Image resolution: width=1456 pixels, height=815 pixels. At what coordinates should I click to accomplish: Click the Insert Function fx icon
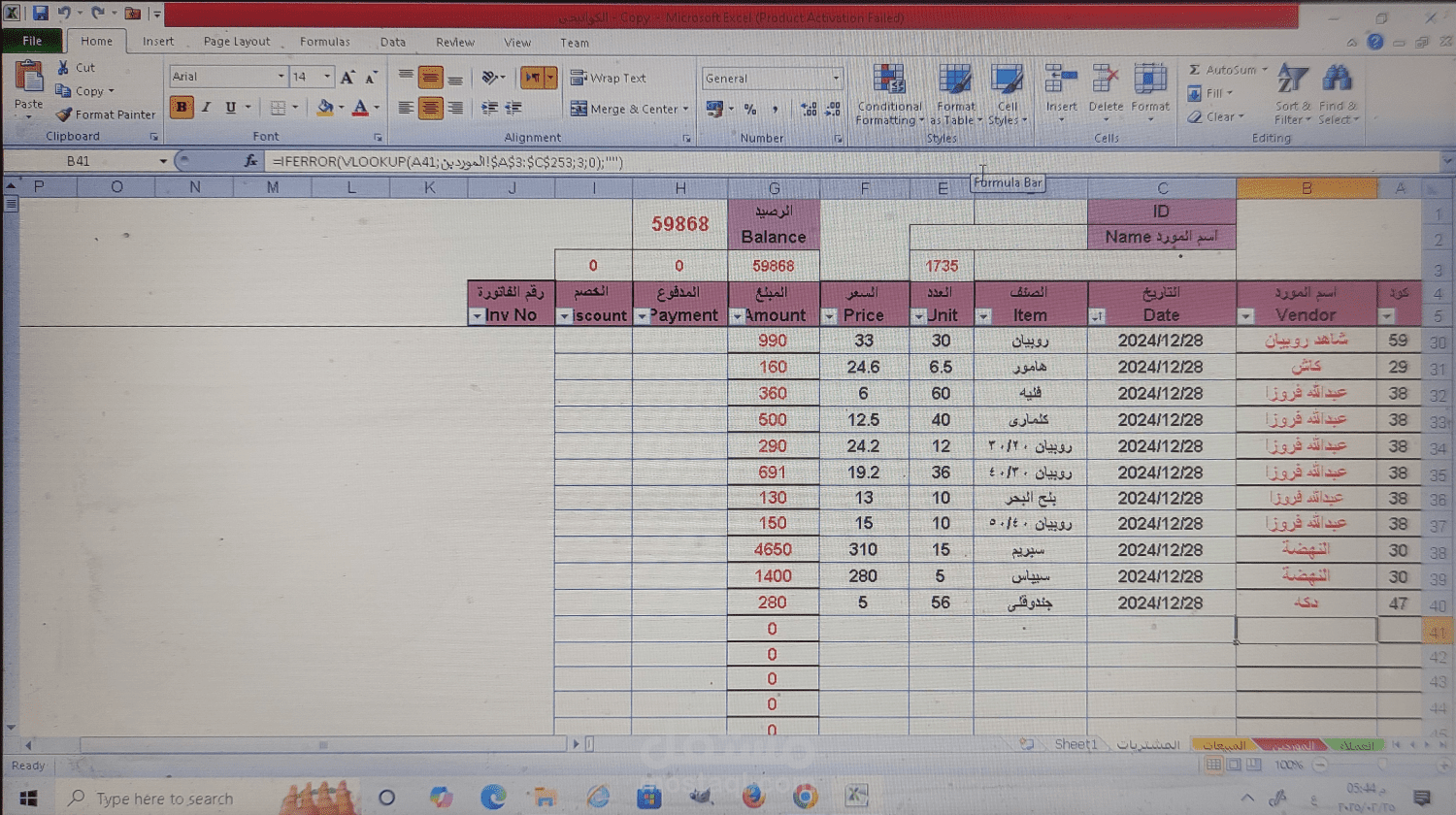tap(250, 161)
